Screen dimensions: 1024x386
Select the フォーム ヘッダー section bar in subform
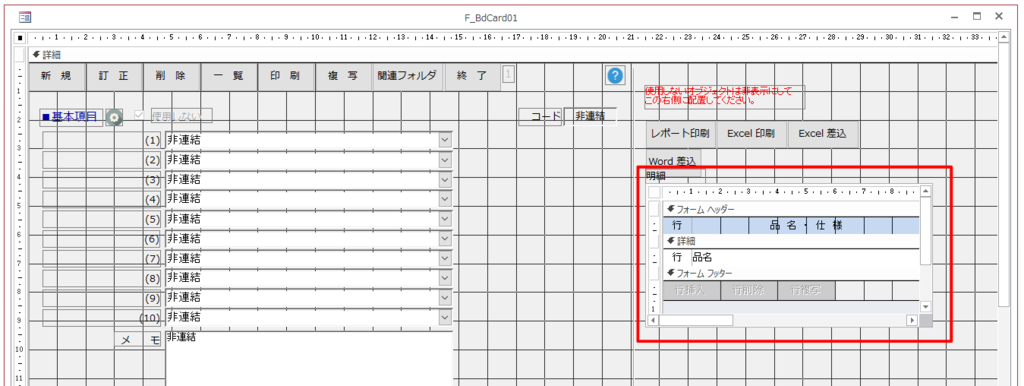pos(792,209)
